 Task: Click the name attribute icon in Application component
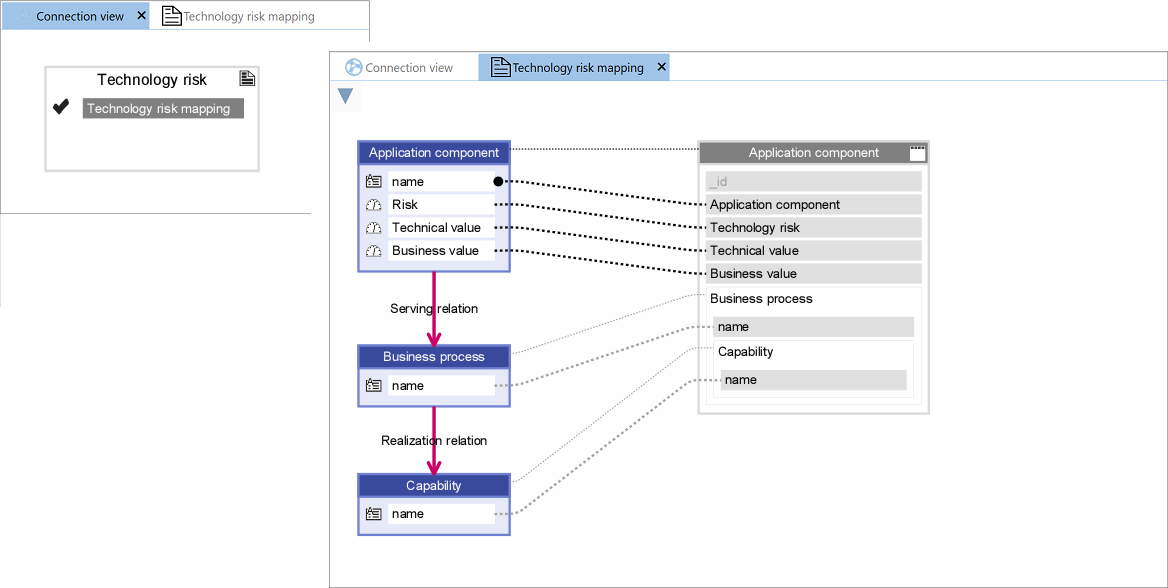[374, 182]
